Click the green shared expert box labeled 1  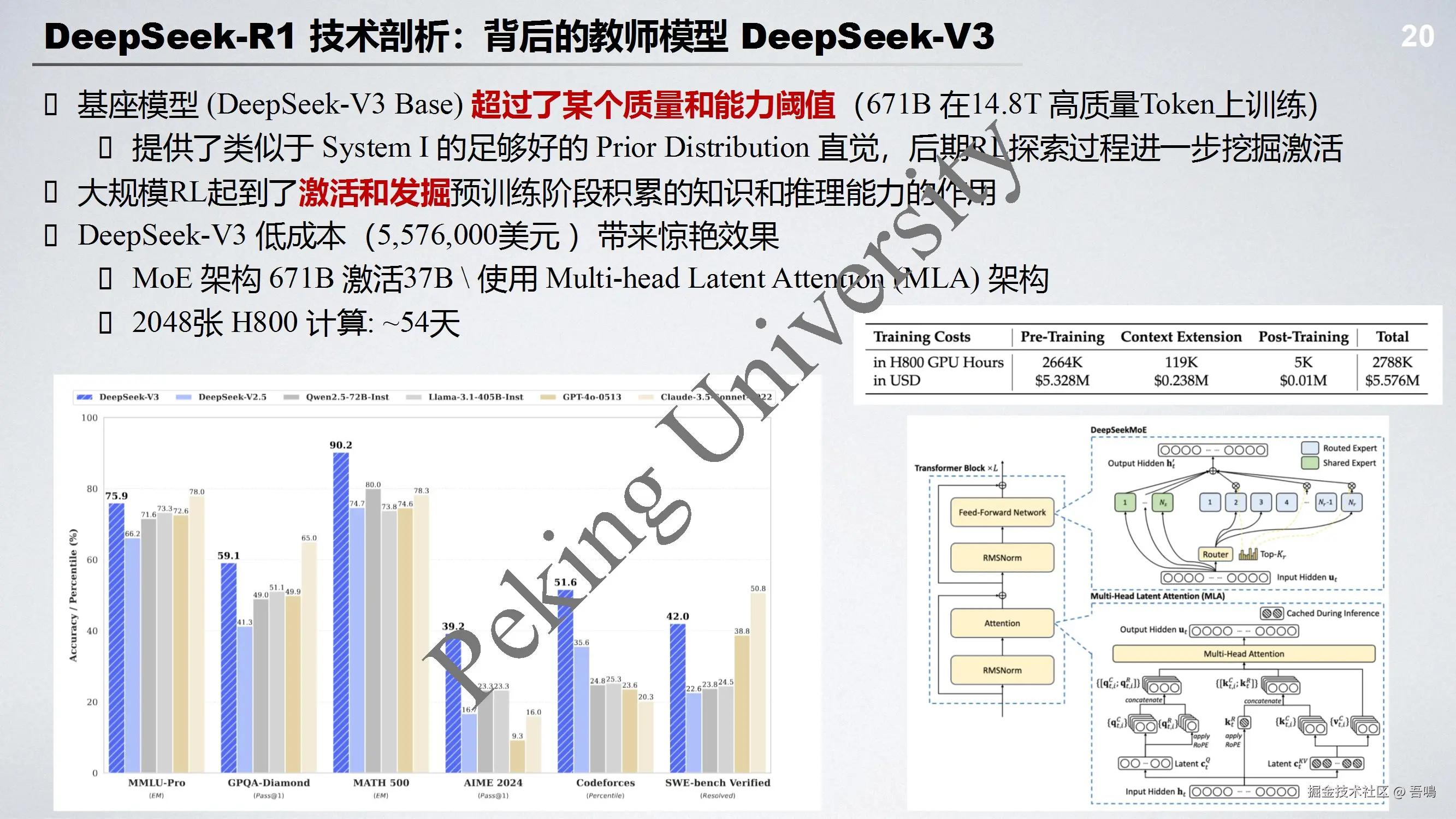(1125, 502)
